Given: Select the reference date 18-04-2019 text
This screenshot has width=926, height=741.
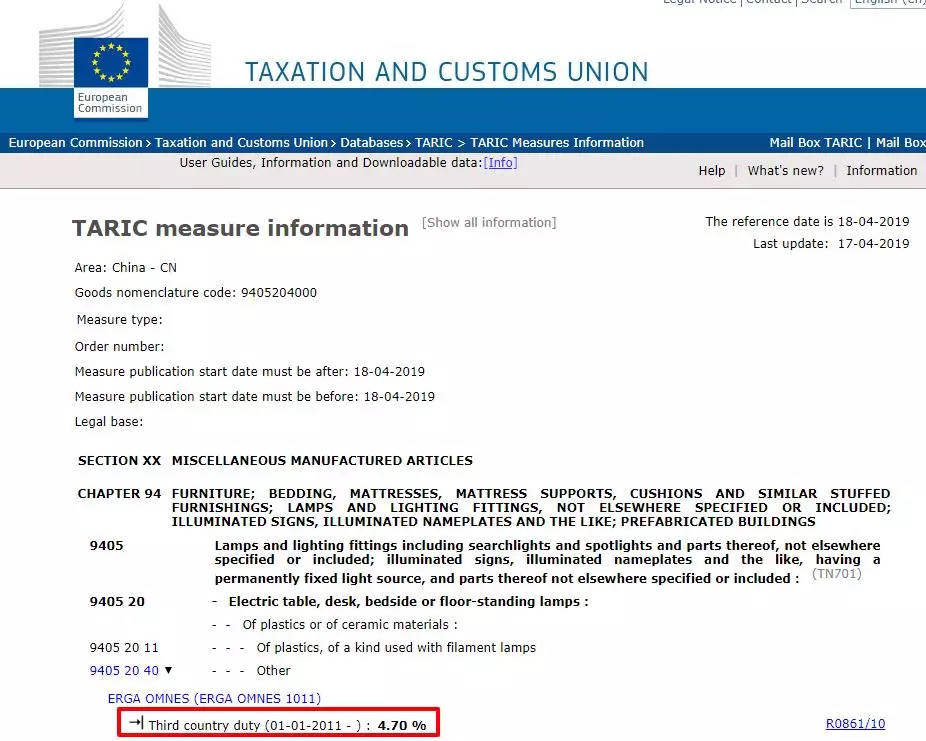Looking at the screenshot, I should [x=807, y=221].
